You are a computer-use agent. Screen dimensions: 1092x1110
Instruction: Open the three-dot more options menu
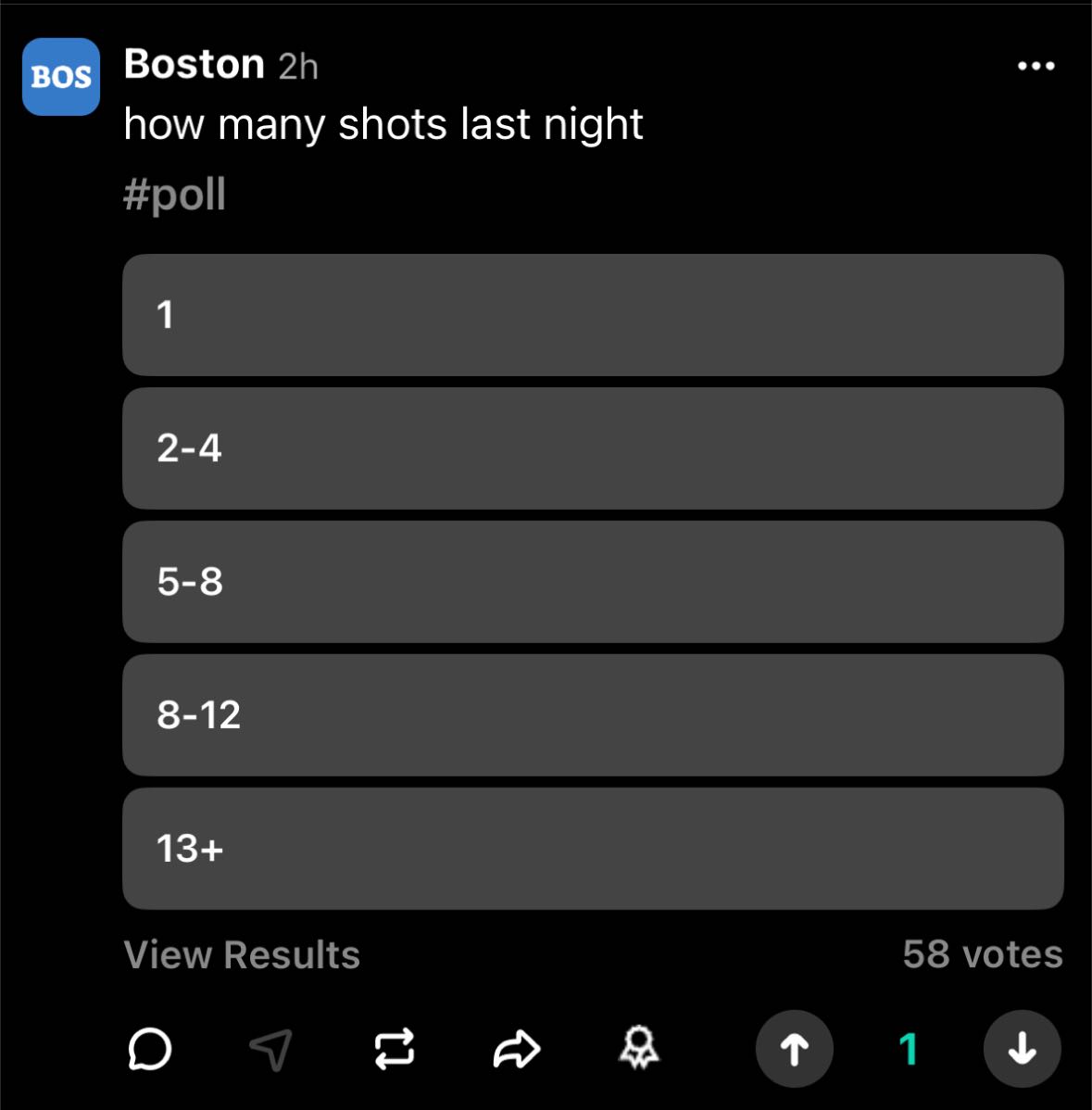(x=1036, y=66)
